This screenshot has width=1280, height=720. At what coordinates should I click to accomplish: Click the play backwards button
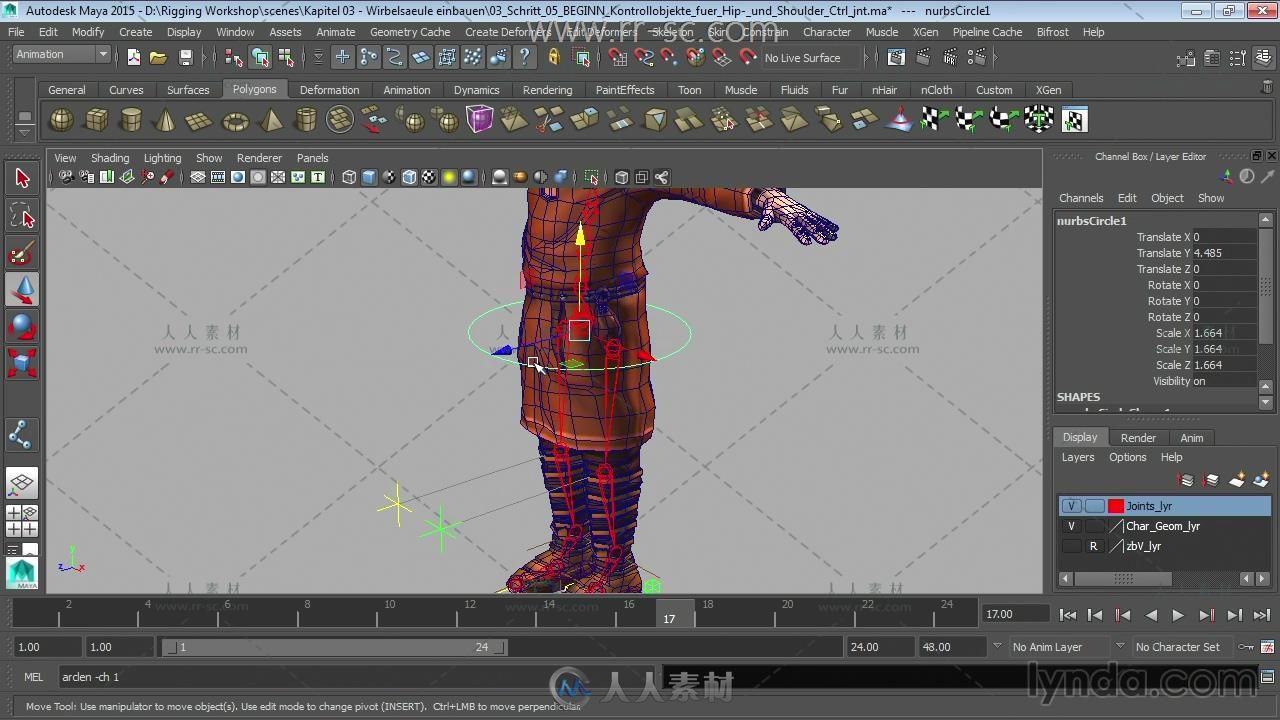coord(1151,615)
